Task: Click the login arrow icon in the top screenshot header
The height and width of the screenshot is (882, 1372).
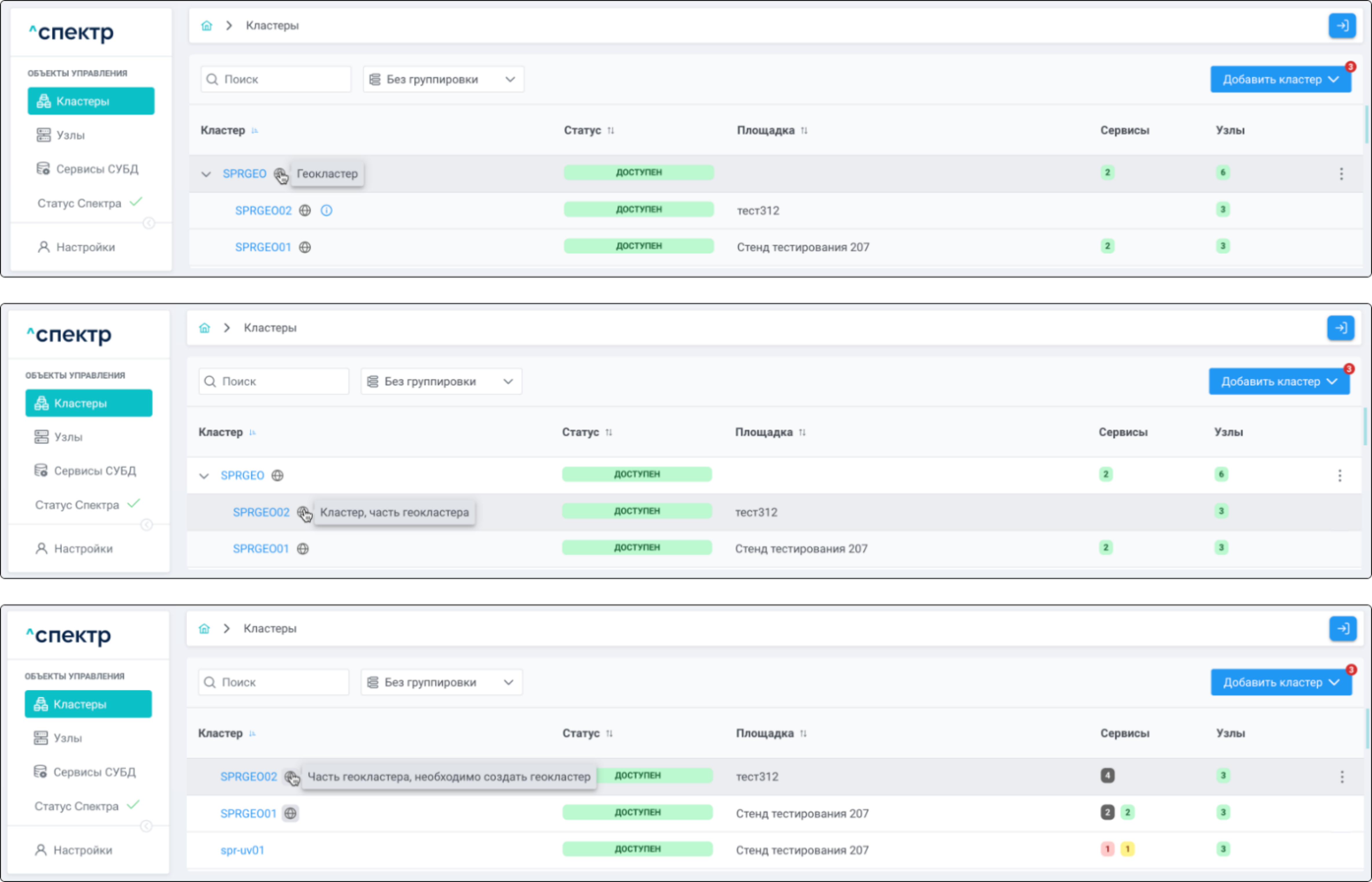Action: [1342, 26]
